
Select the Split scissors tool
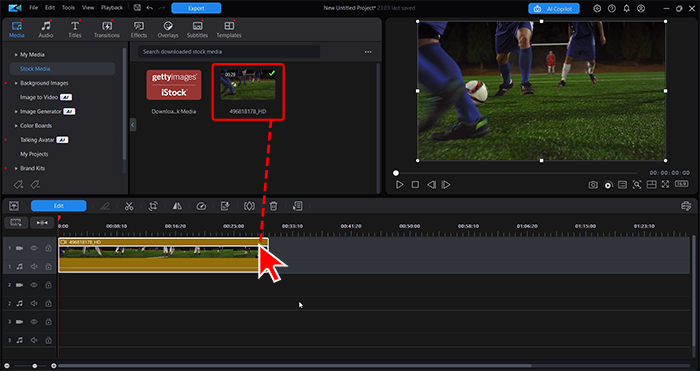pos(129,206)
